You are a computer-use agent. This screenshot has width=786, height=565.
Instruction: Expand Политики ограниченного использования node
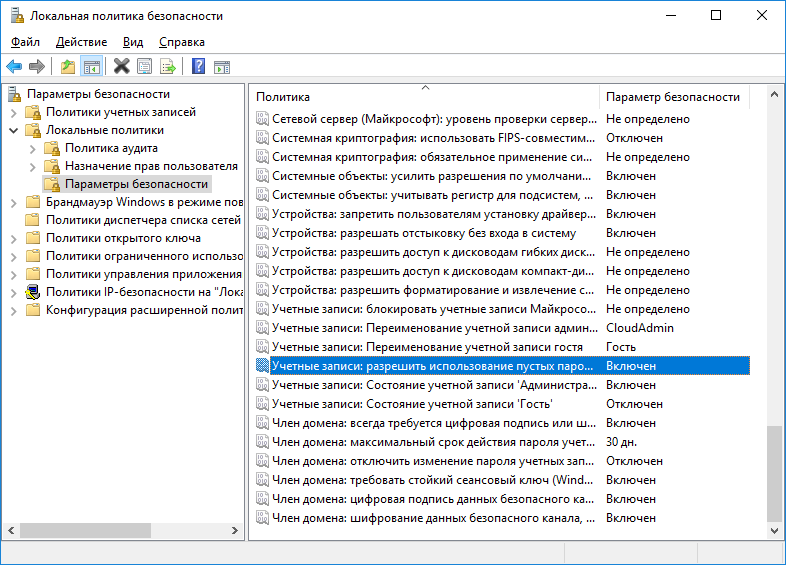coord(14,257)
